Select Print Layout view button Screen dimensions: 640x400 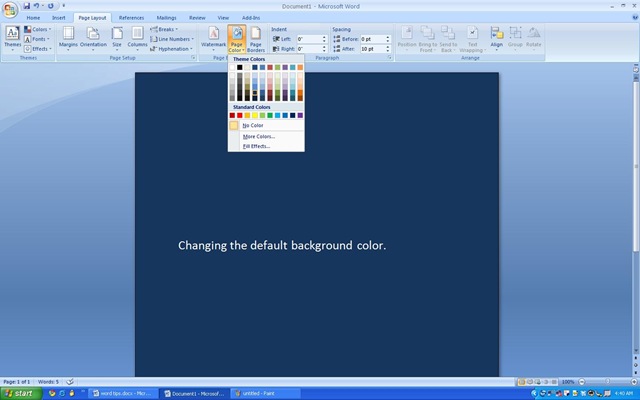coord(521,382)
